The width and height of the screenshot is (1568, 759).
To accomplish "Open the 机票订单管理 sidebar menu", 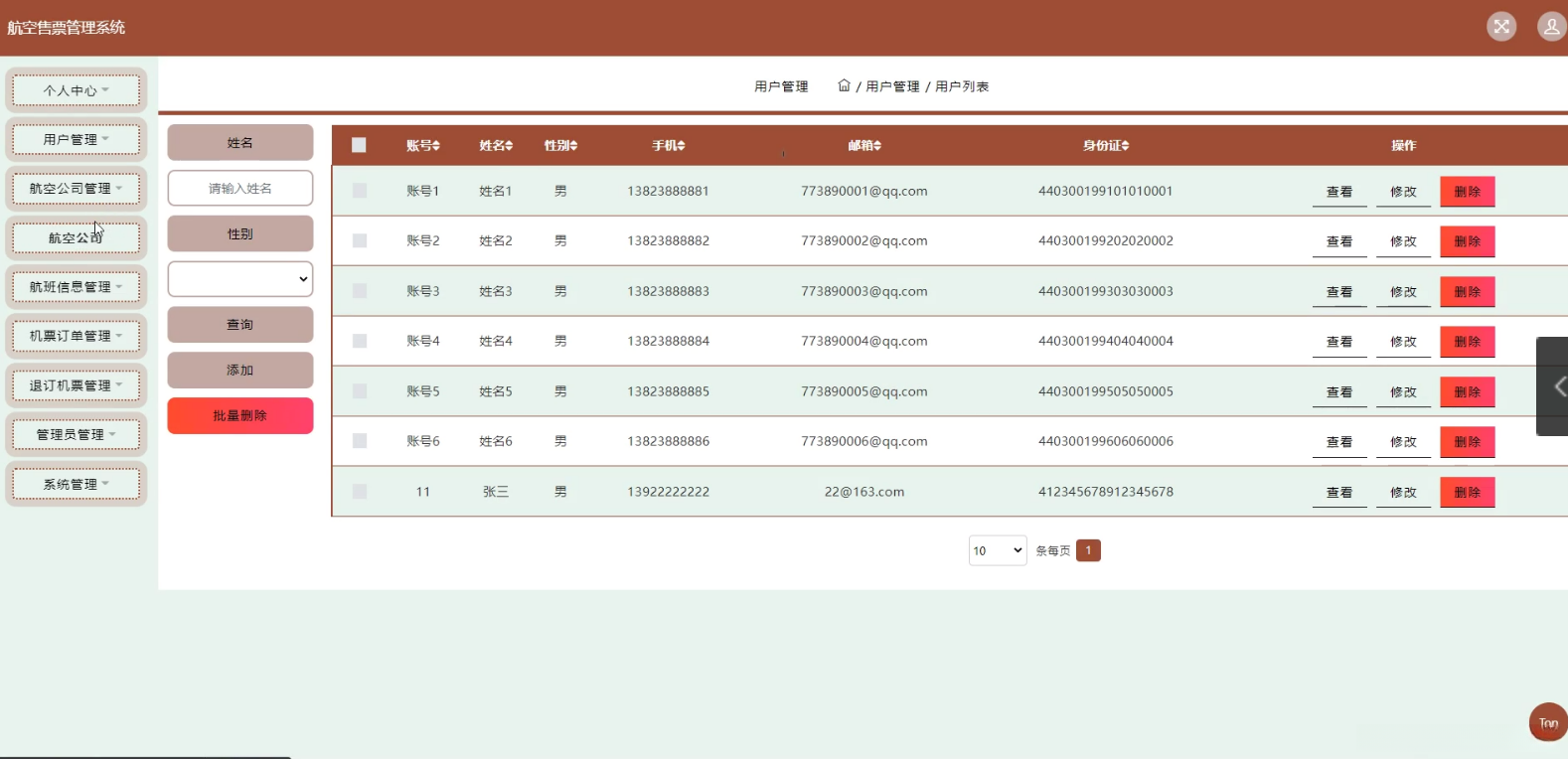I will point(77,336).
